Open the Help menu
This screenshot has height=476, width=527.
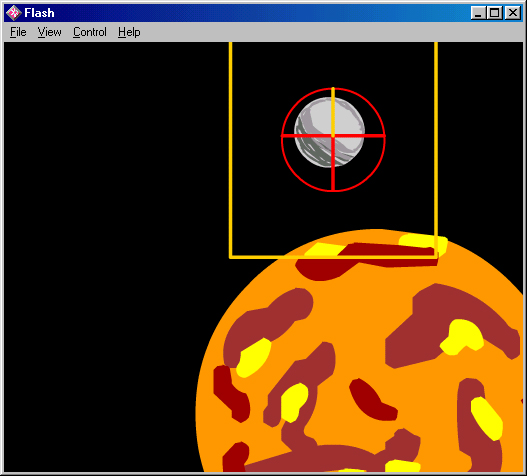[x=129, y=32]
